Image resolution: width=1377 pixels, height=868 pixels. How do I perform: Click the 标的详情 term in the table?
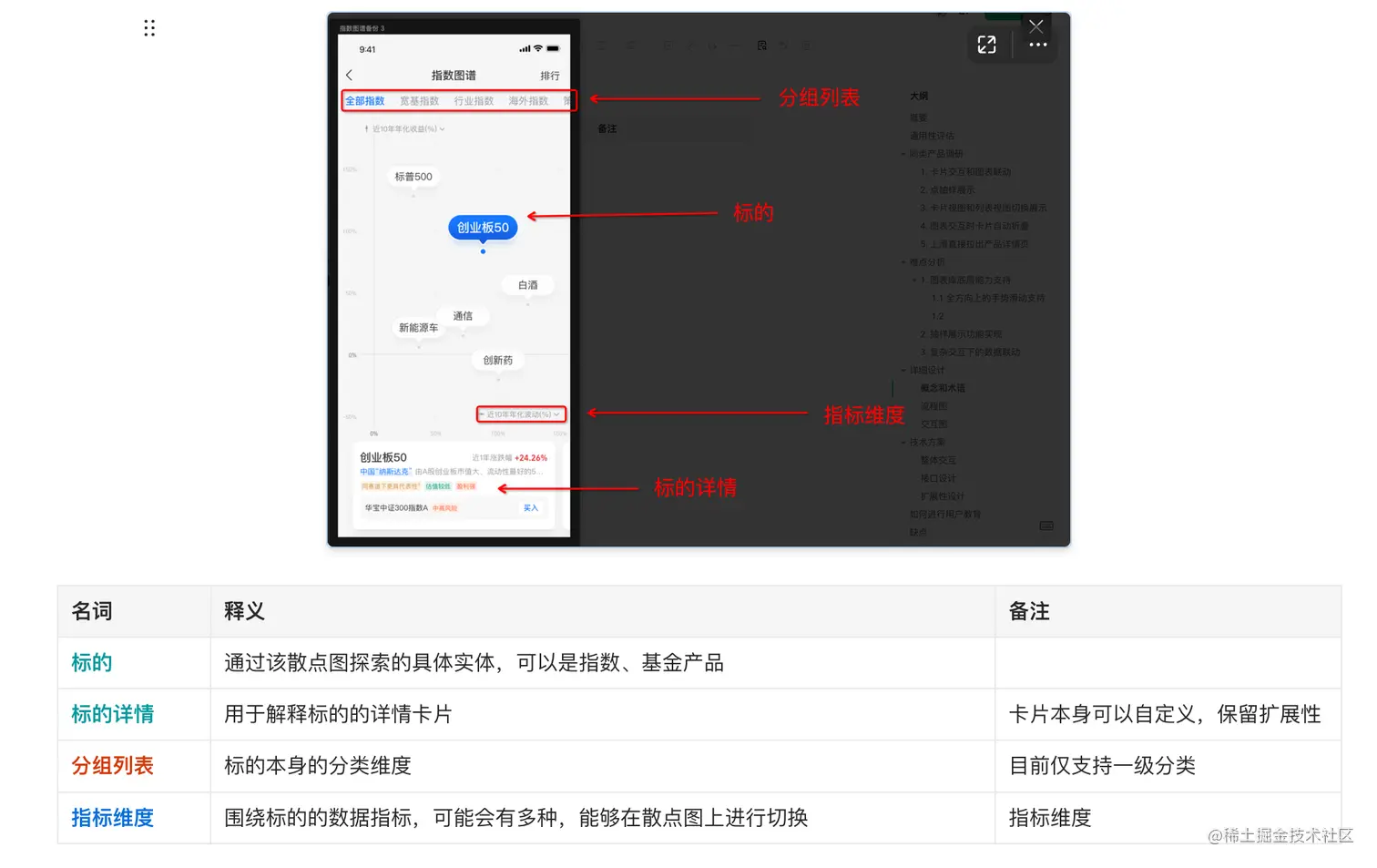[x=113, y=714]
